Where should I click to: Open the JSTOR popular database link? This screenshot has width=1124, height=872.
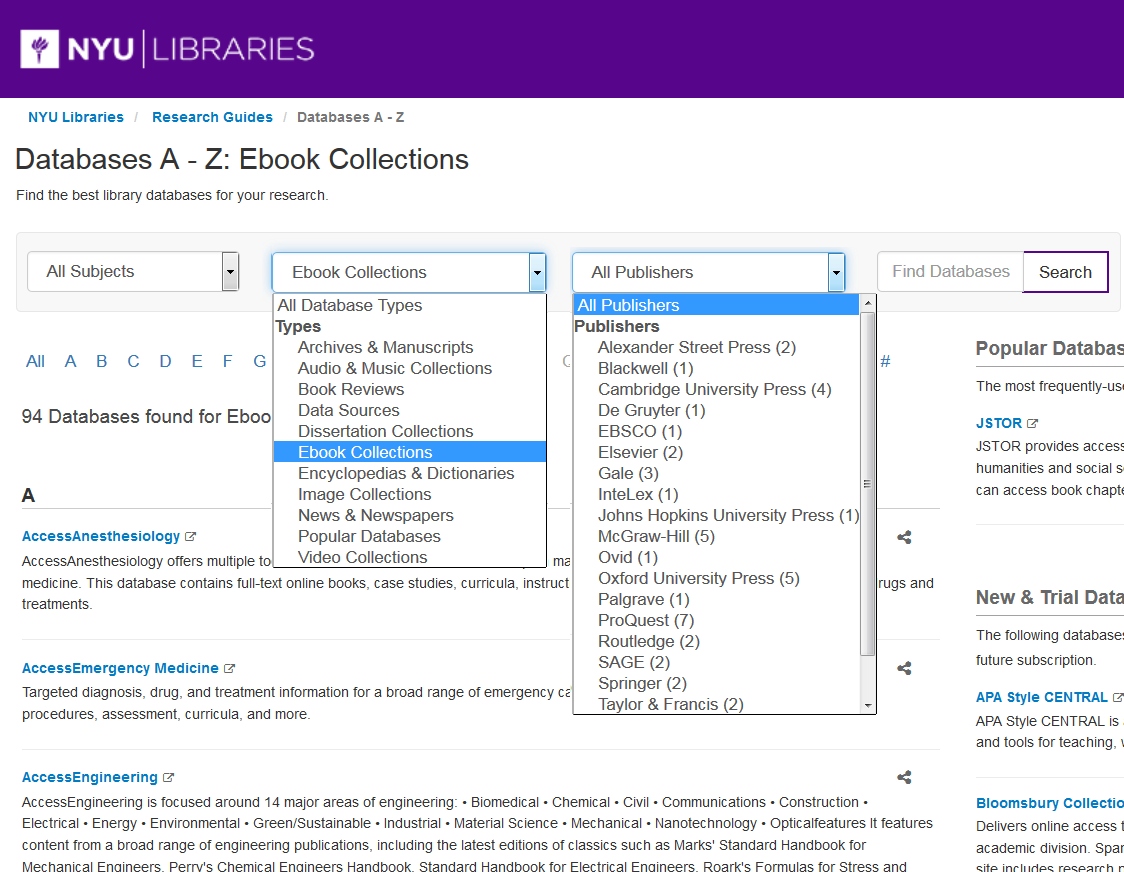pyautogui.click(x=999, y=423)
